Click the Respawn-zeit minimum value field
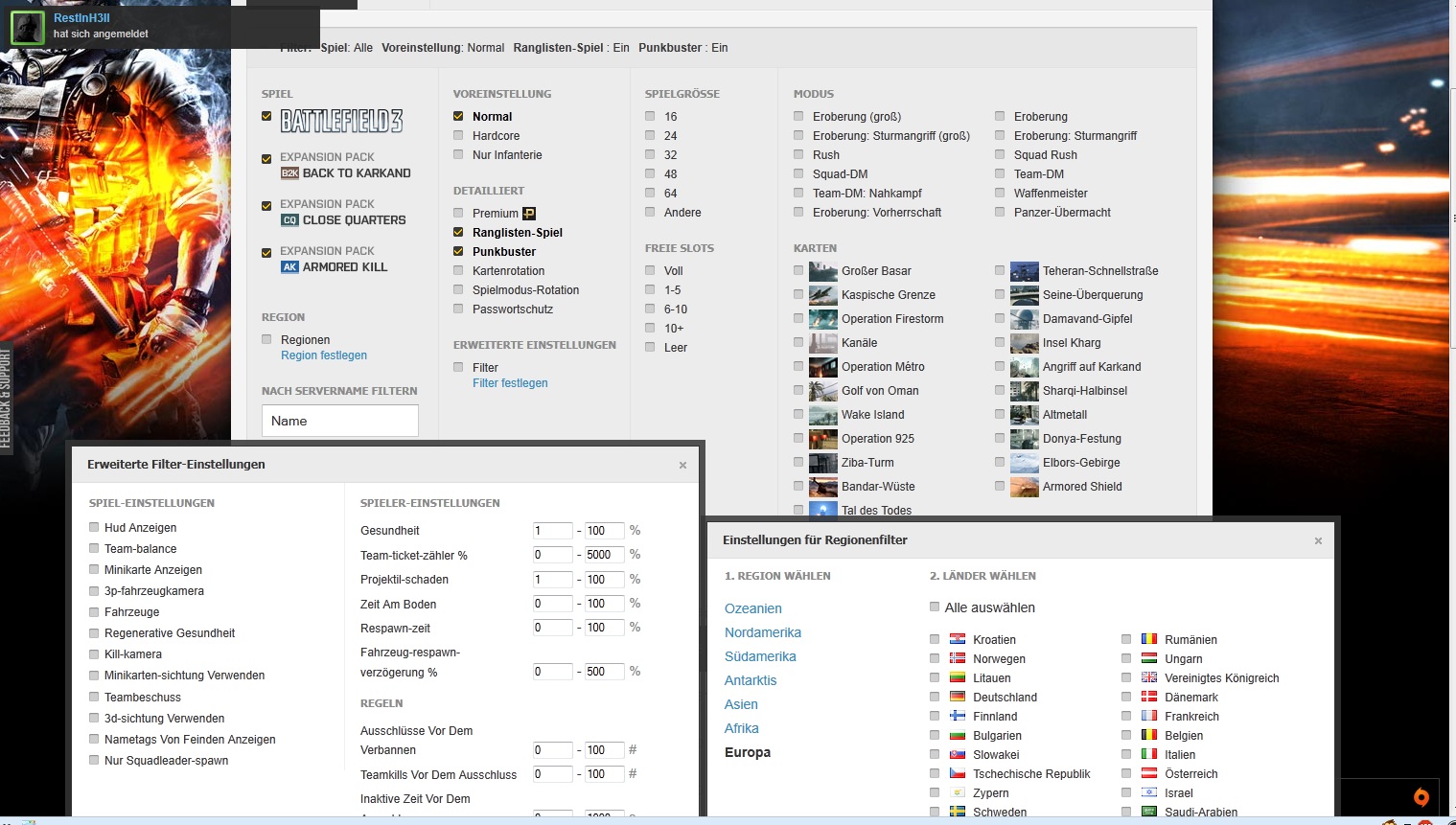 (x=552, y=628)
